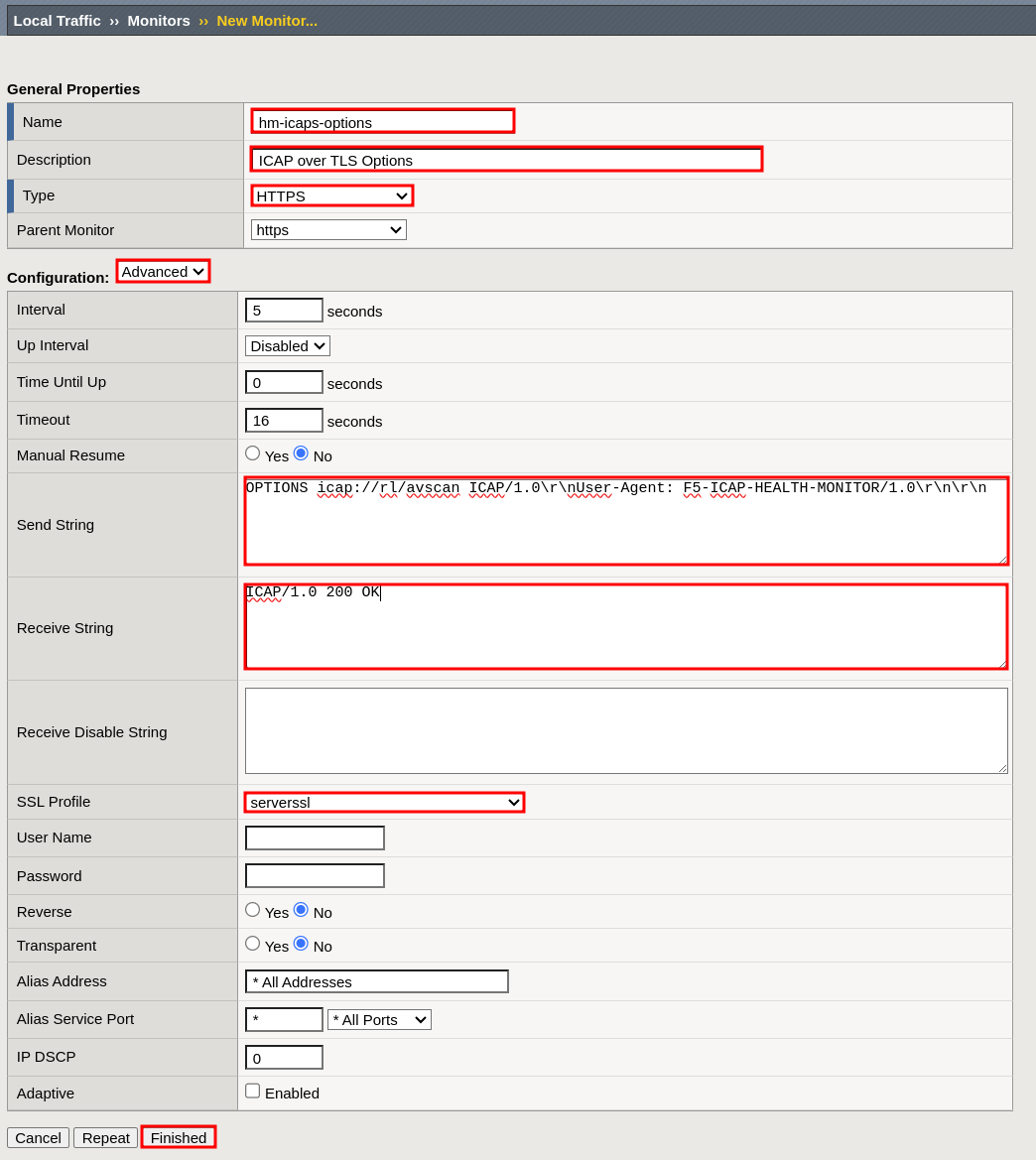The width and height of the screenshot is (1036, 1160).
Task: Click into the Name field
Action: [382, 122]
